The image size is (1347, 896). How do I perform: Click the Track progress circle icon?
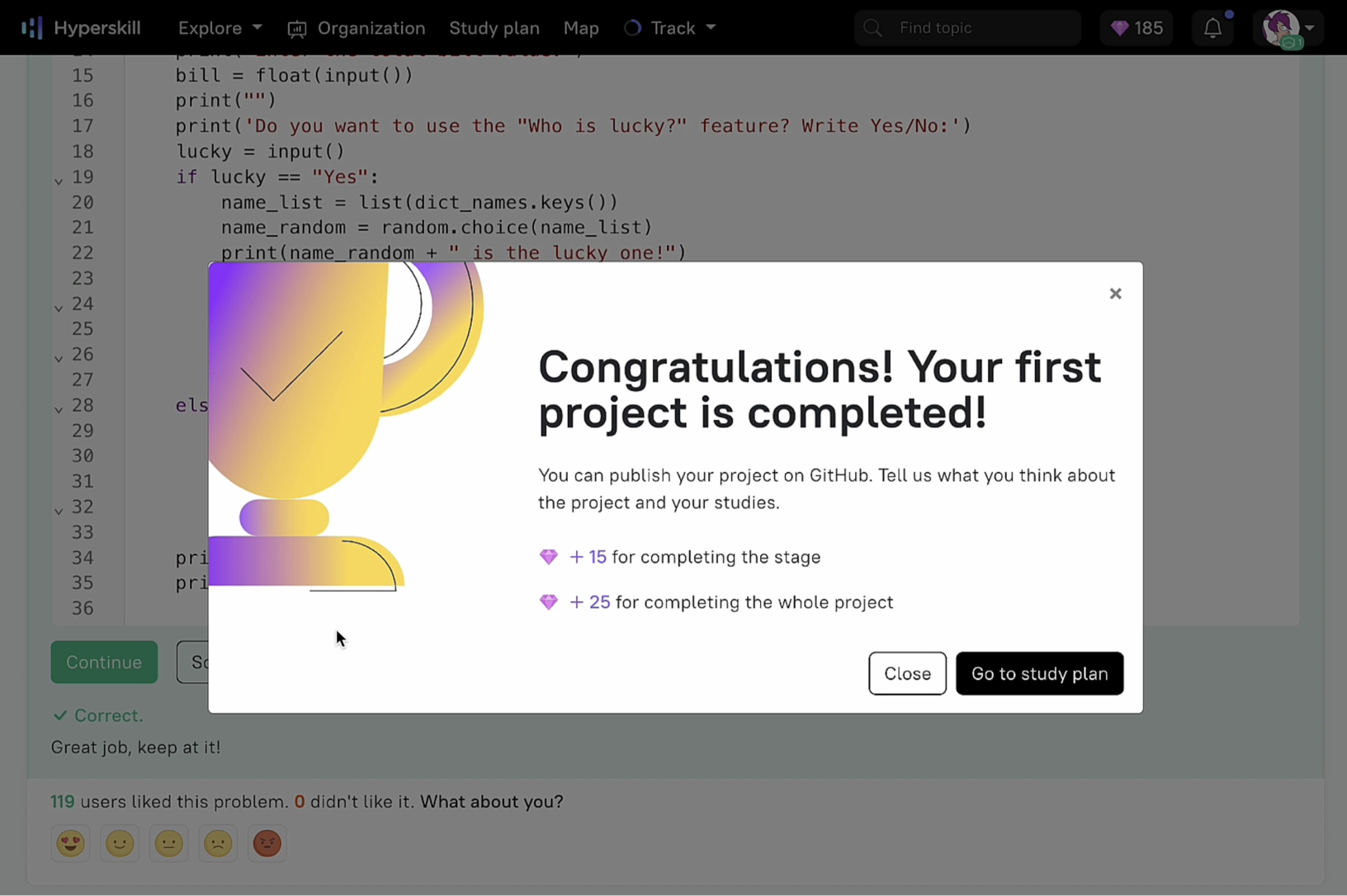tap(632, 27)
